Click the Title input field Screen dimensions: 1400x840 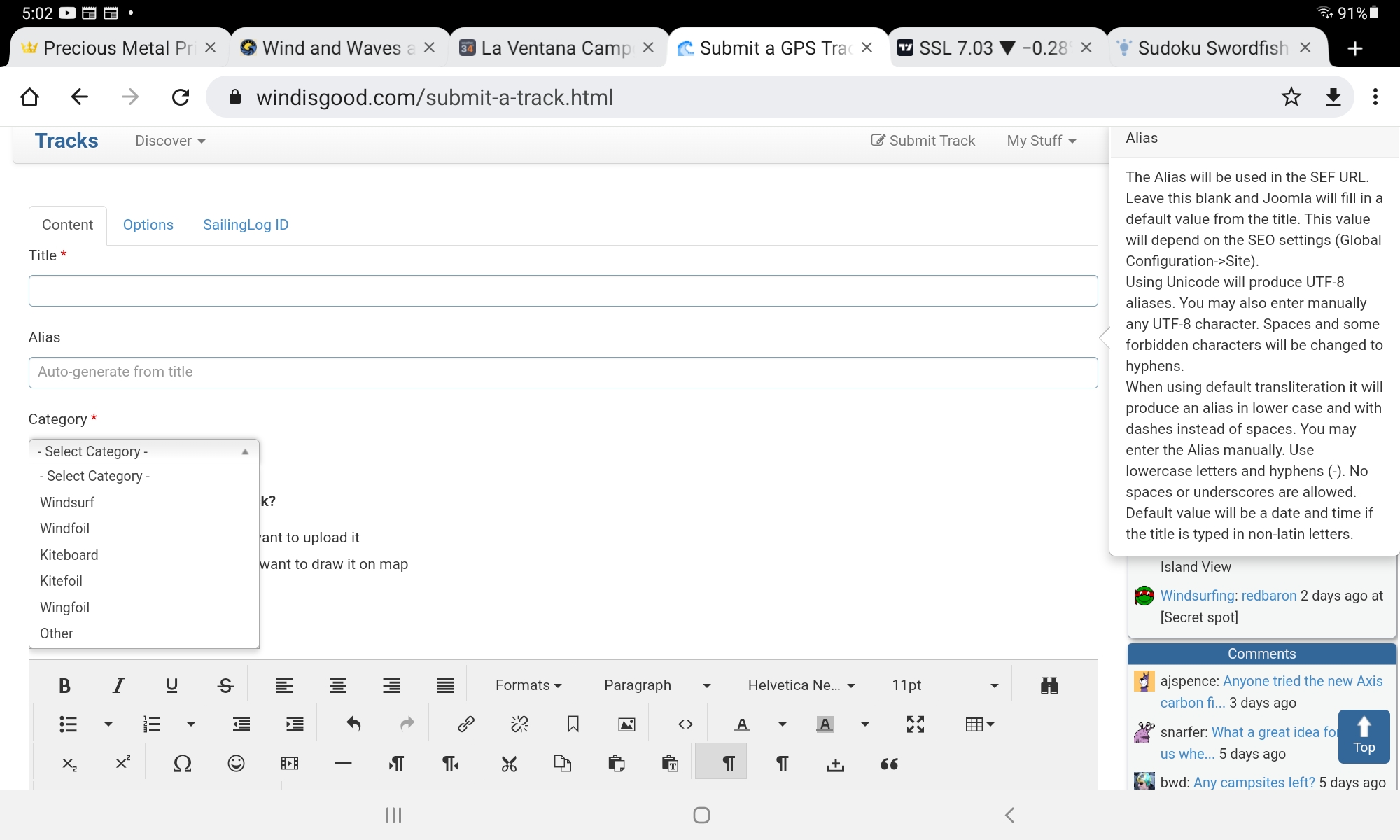[563, 290]
